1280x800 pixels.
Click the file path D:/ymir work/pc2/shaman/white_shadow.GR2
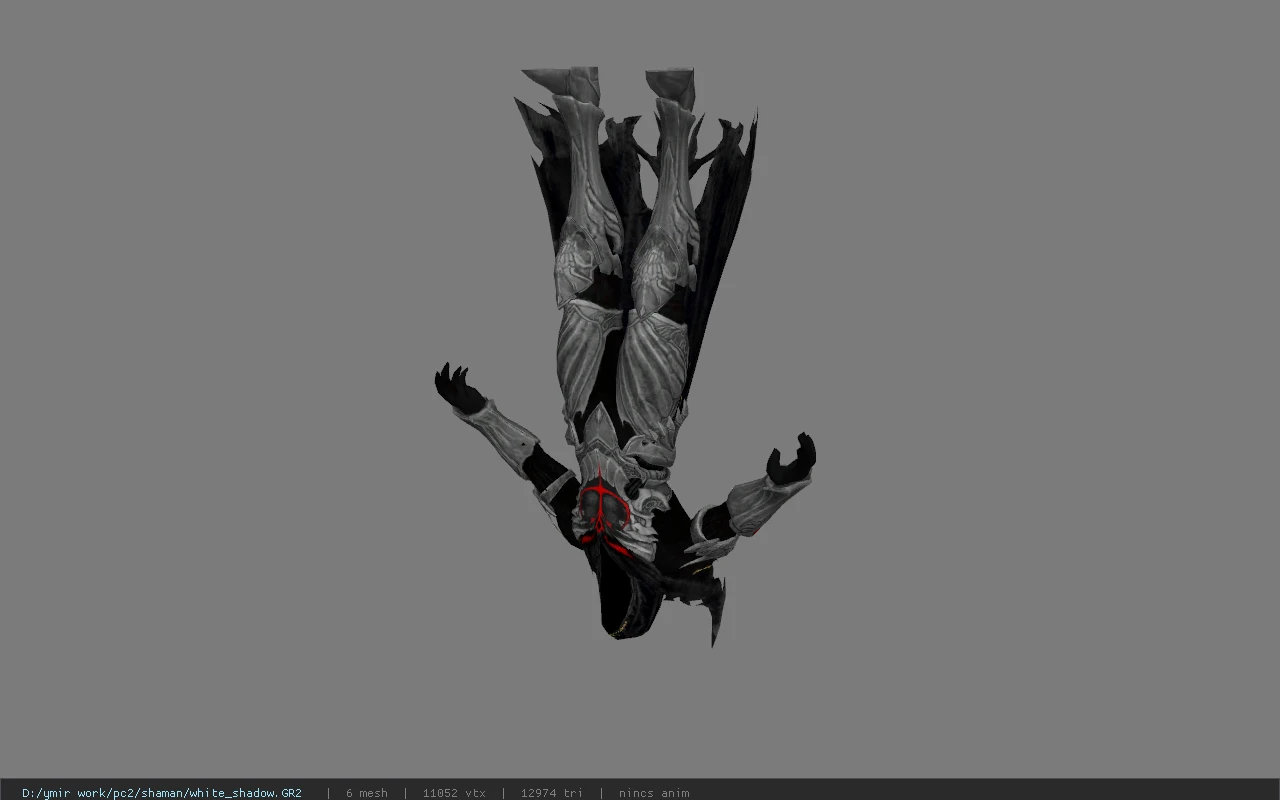[162, 793]
